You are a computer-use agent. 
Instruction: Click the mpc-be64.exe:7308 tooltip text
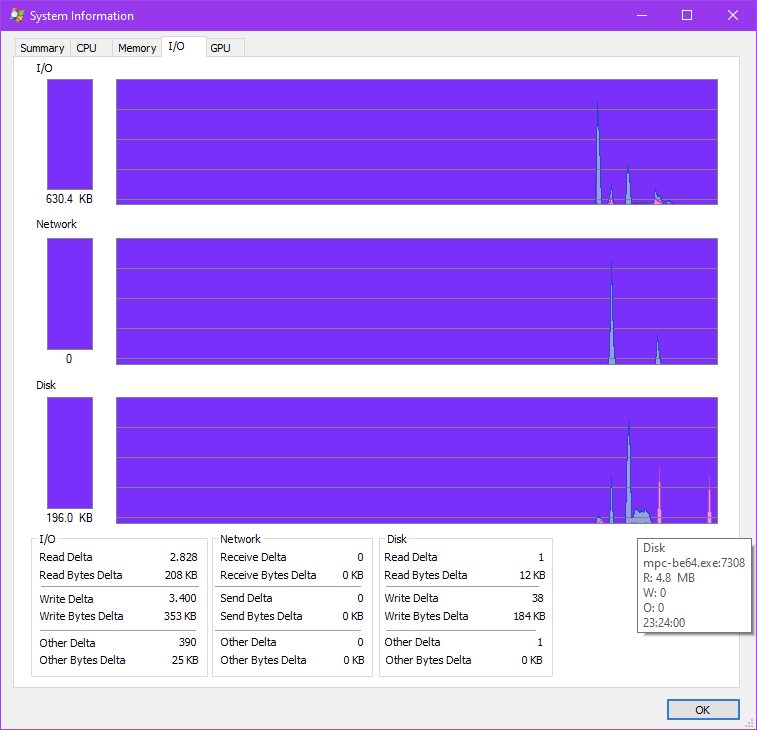694,563
